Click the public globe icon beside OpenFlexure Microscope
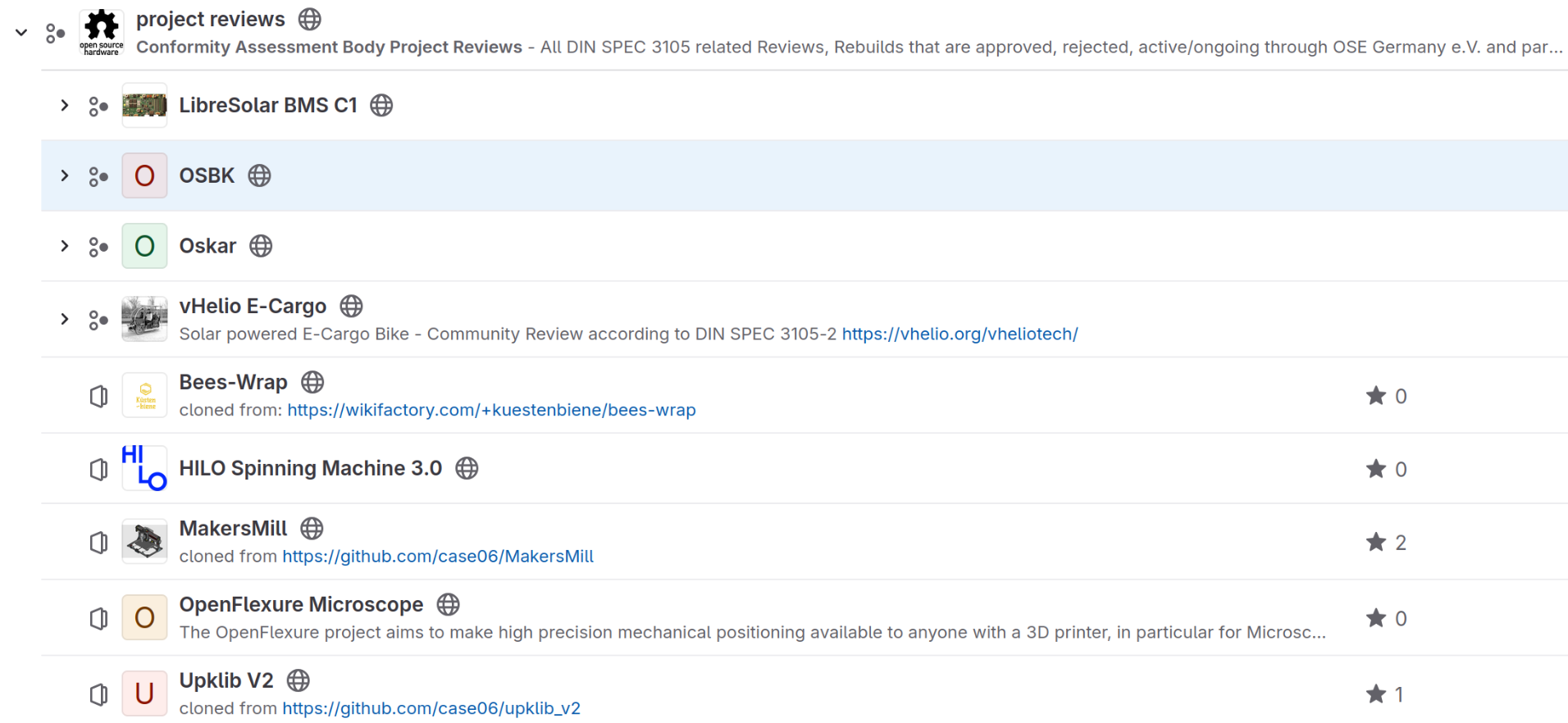1568x723 pixels. coord(448,604)
